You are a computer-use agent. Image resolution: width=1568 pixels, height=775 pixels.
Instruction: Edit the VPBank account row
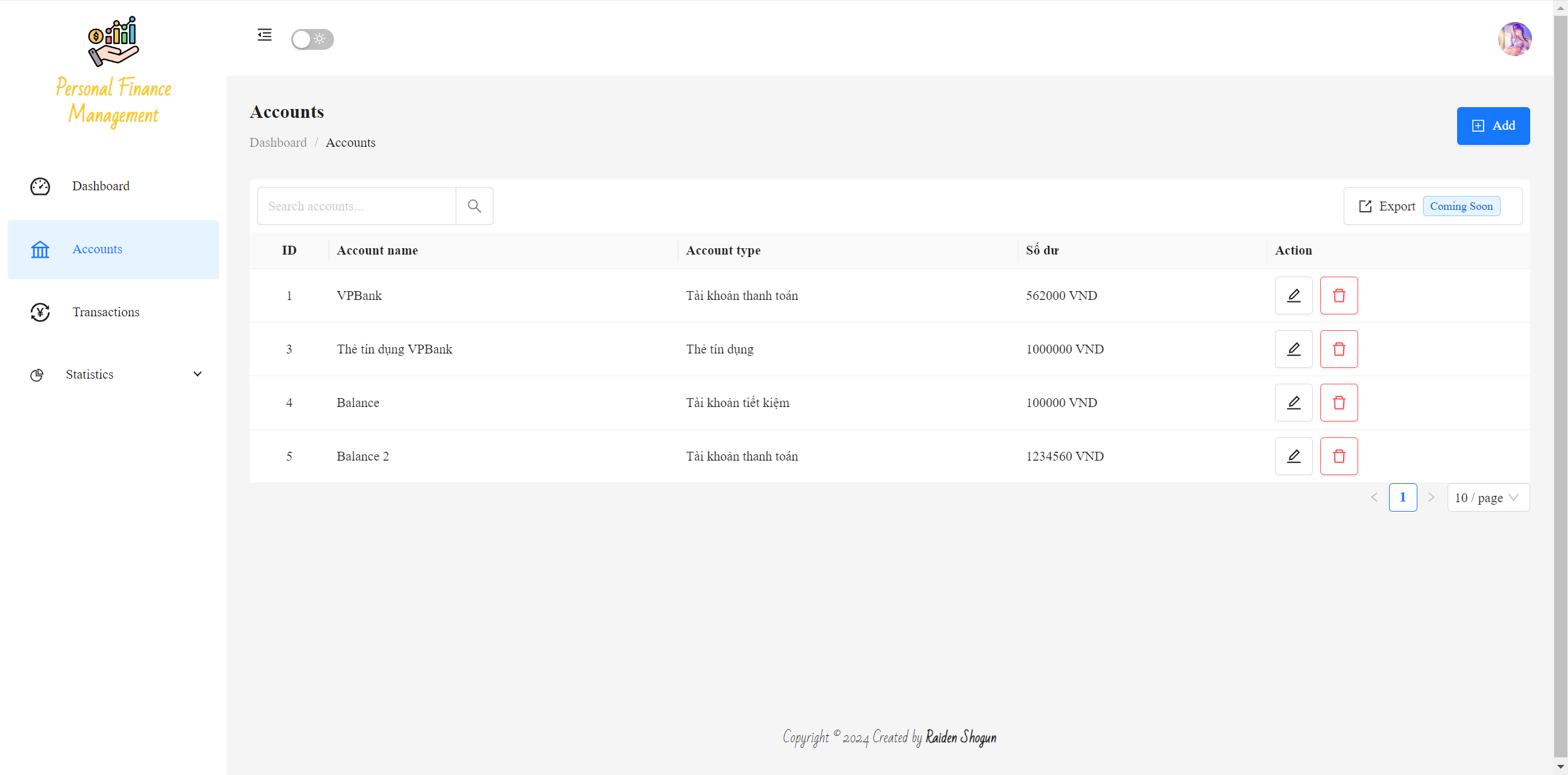point(1293,296)
